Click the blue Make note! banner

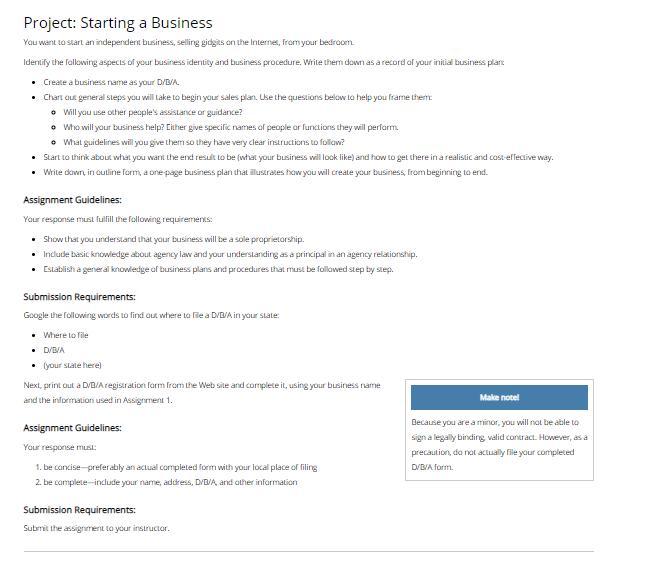tap(499, 397)
